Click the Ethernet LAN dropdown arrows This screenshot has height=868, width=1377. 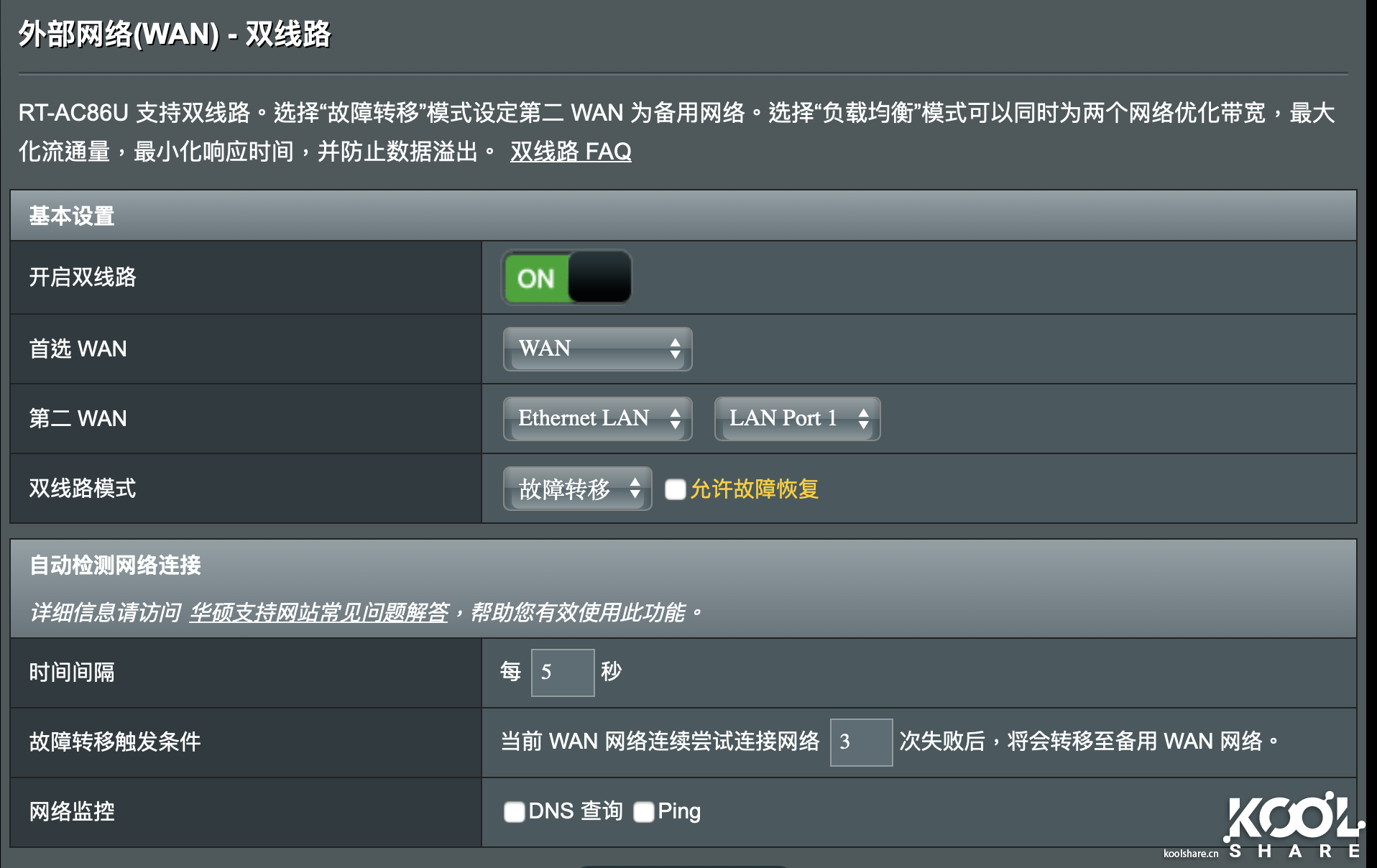pos(676,418)
